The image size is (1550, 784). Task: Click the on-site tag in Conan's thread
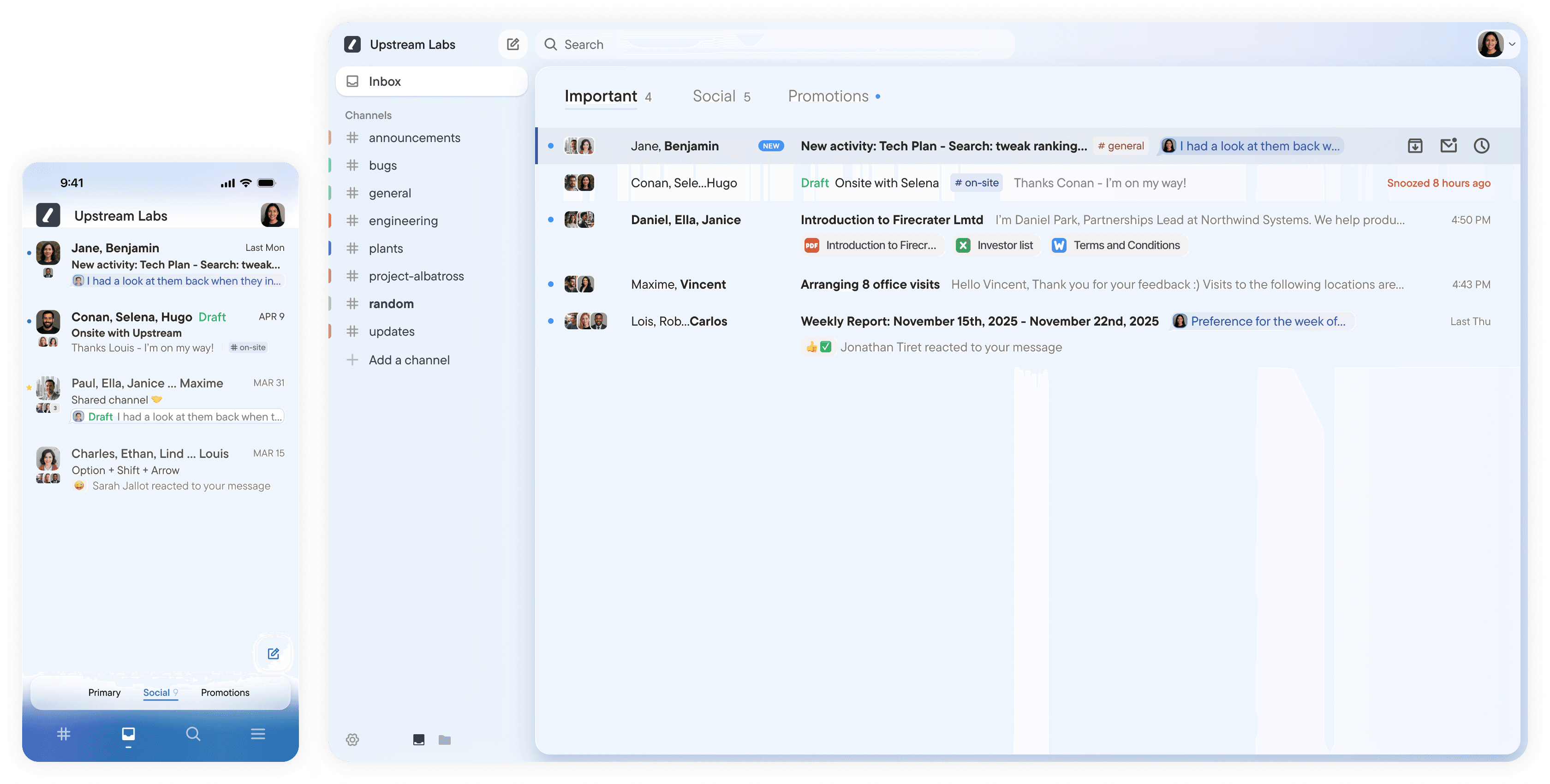tap(976, 183)
